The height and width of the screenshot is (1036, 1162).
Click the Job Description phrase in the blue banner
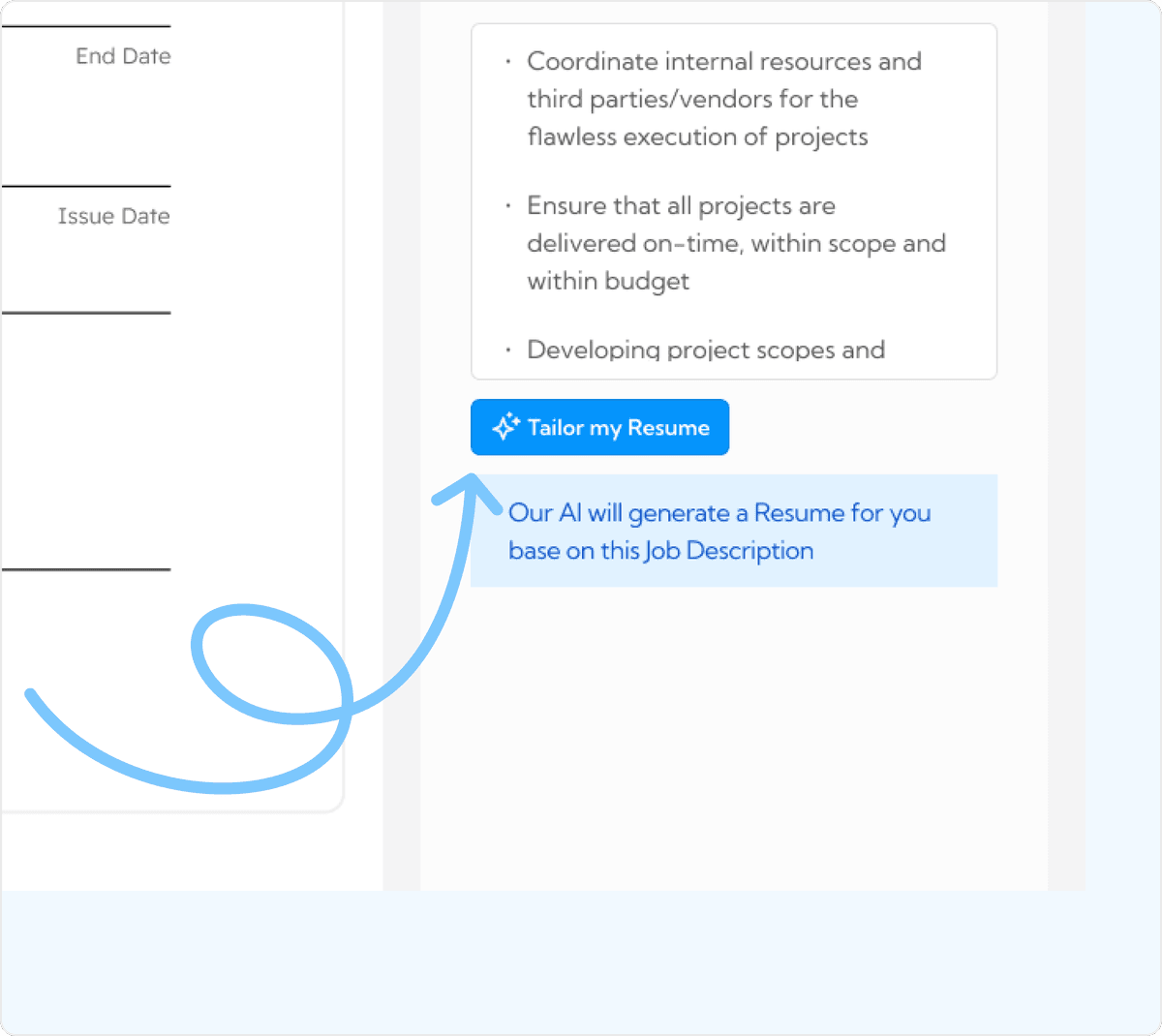(731, 550)
